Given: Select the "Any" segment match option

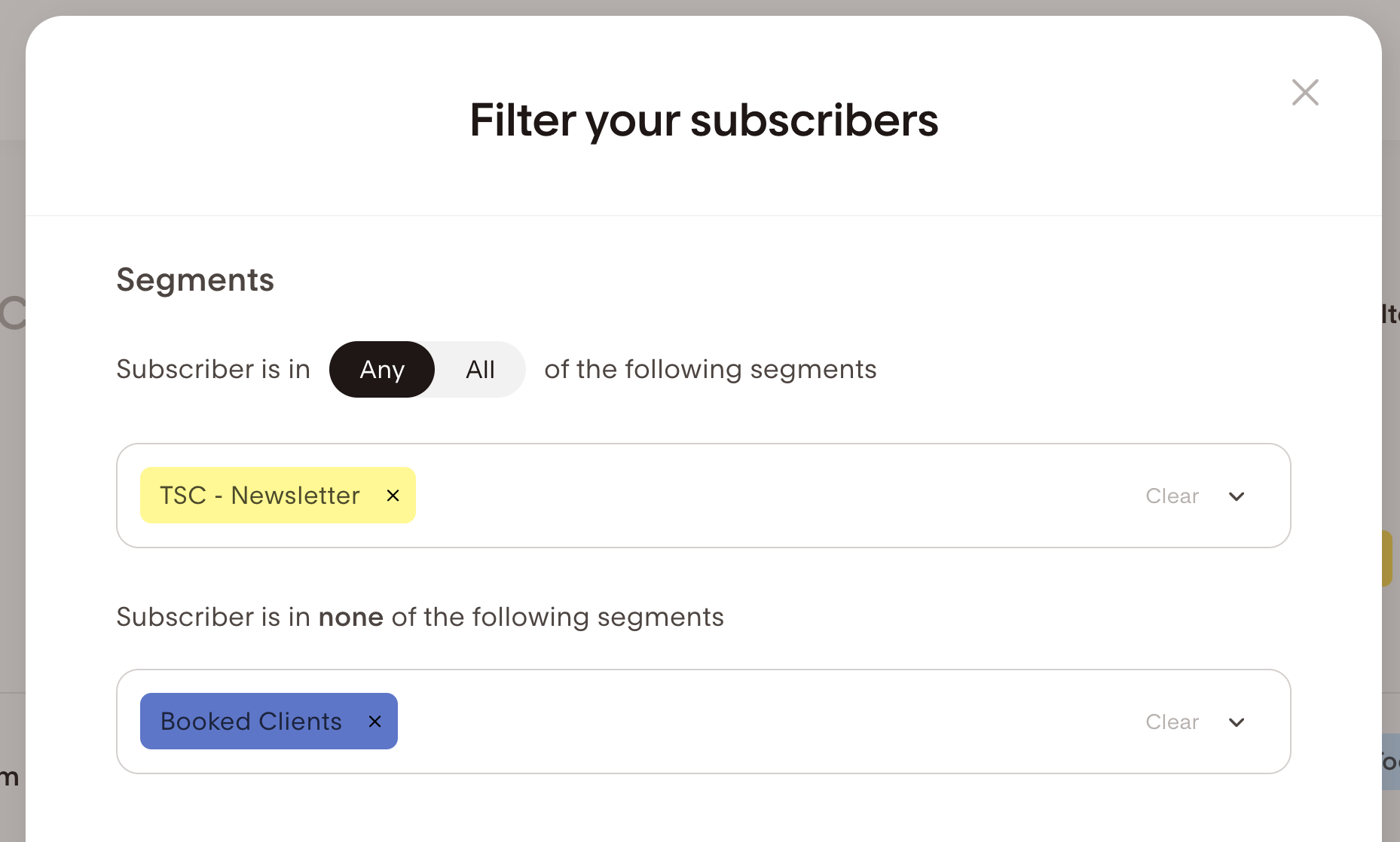Looking at the screenshot, I should click(382, 370).
